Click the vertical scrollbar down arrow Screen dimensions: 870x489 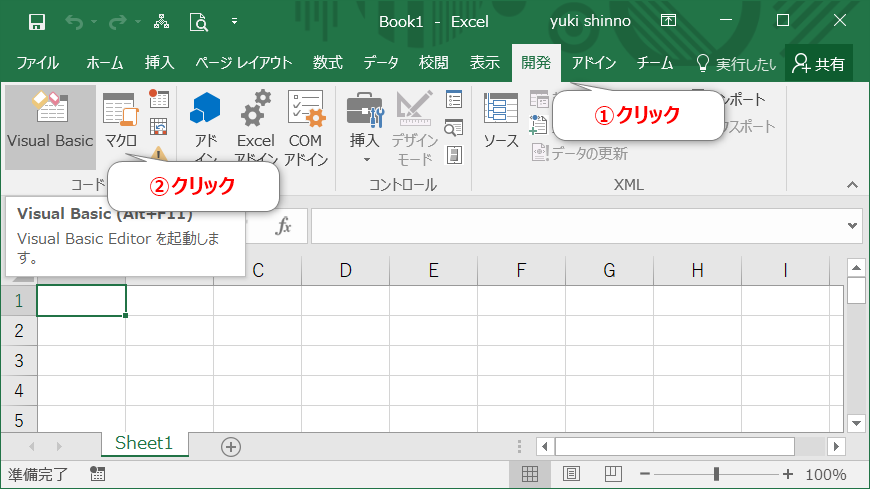[856, 423]
